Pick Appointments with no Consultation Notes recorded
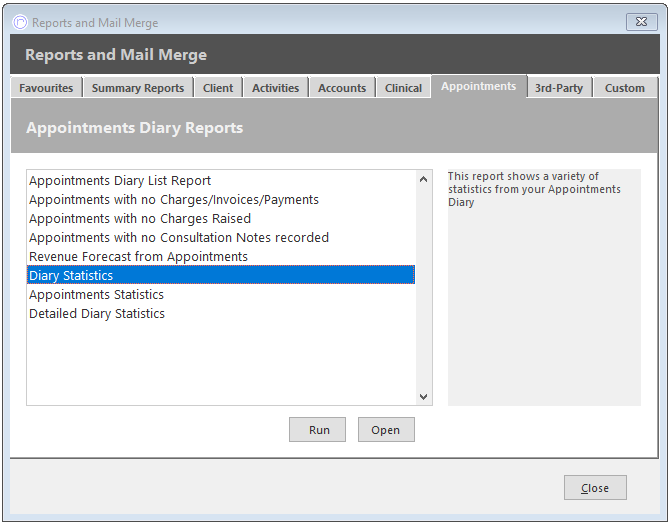671x525 pixels. [221, 237]
